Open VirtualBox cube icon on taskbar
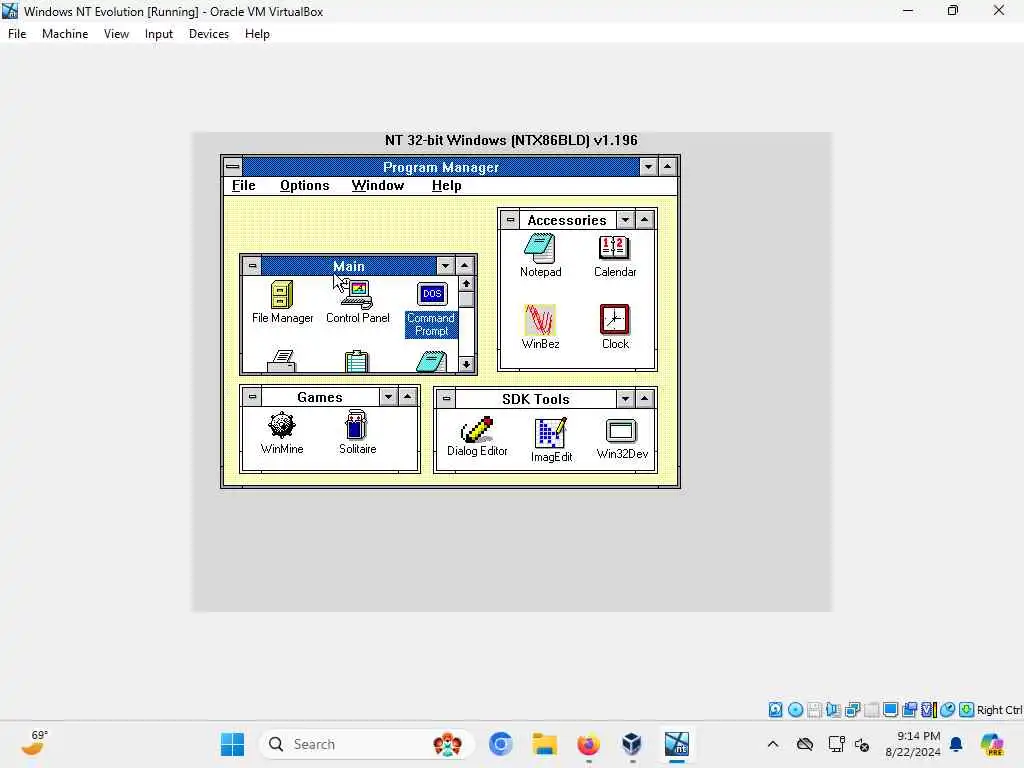Viewport: 1024px width, 768px height. (632, 744)
